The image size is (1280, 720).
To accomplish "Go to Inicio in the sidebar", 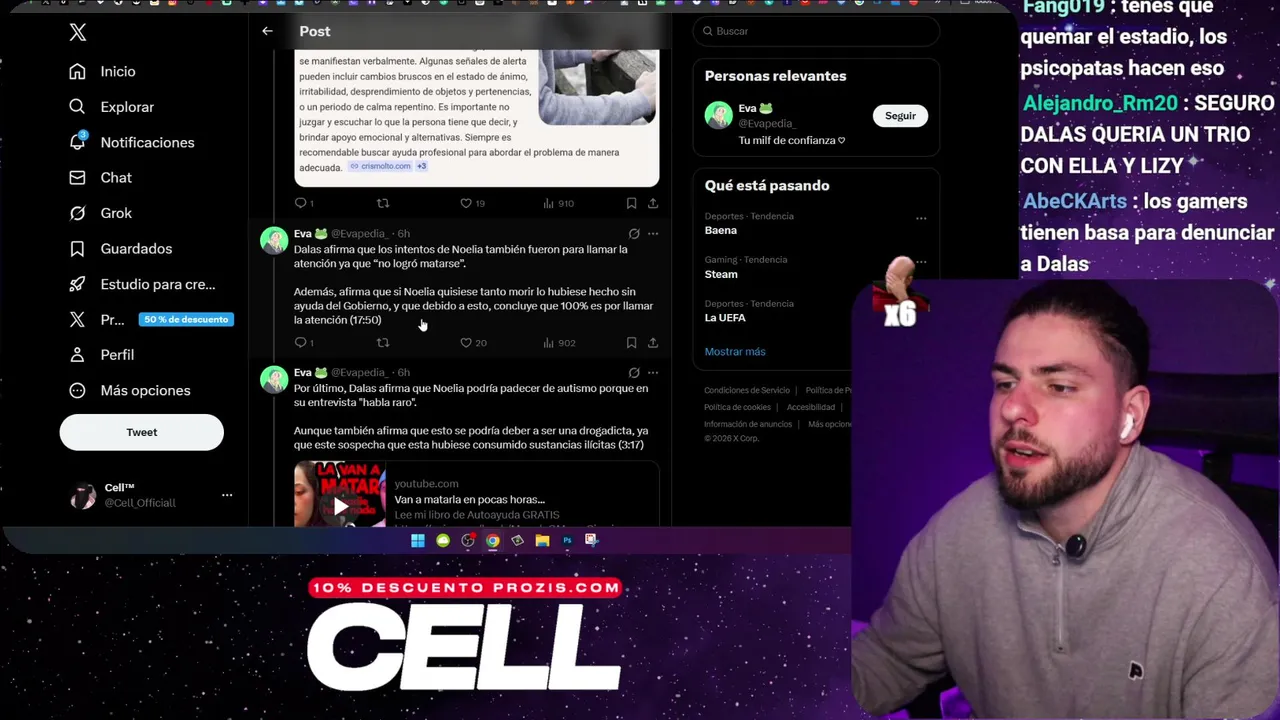I will (102, 71).
